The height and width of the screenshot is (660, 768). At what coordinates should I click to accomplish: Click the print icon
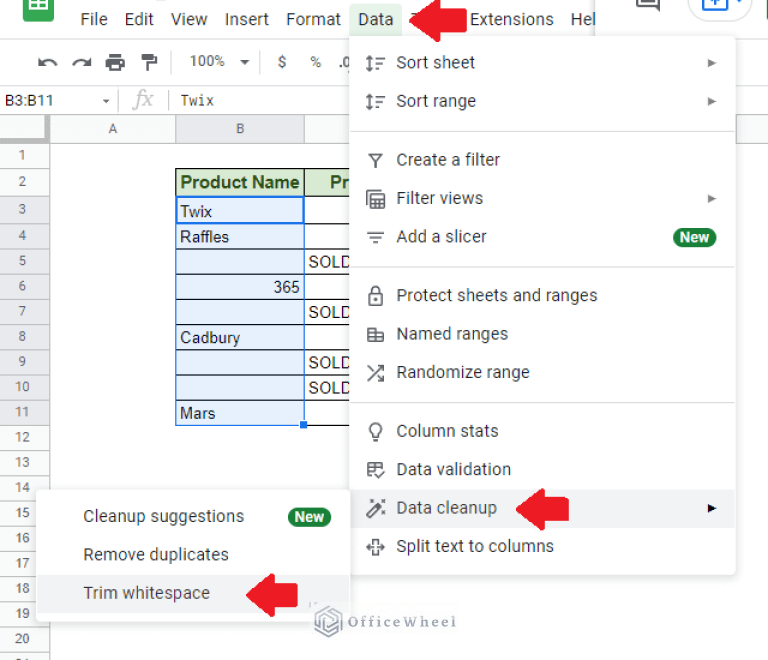115,63
